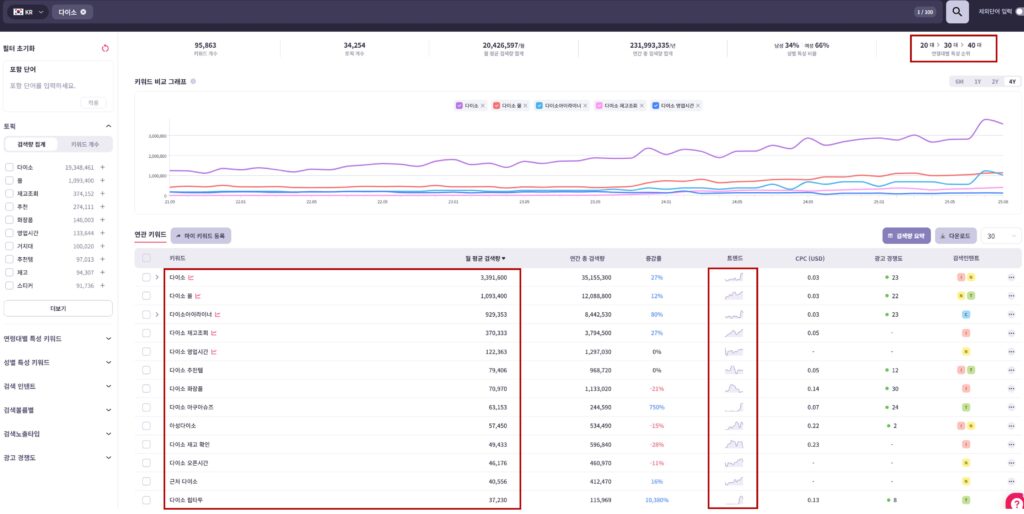Tick the checkbox for 다이소 추천템 row
The width and height of the screenshot is (1024, 514).
146,369
